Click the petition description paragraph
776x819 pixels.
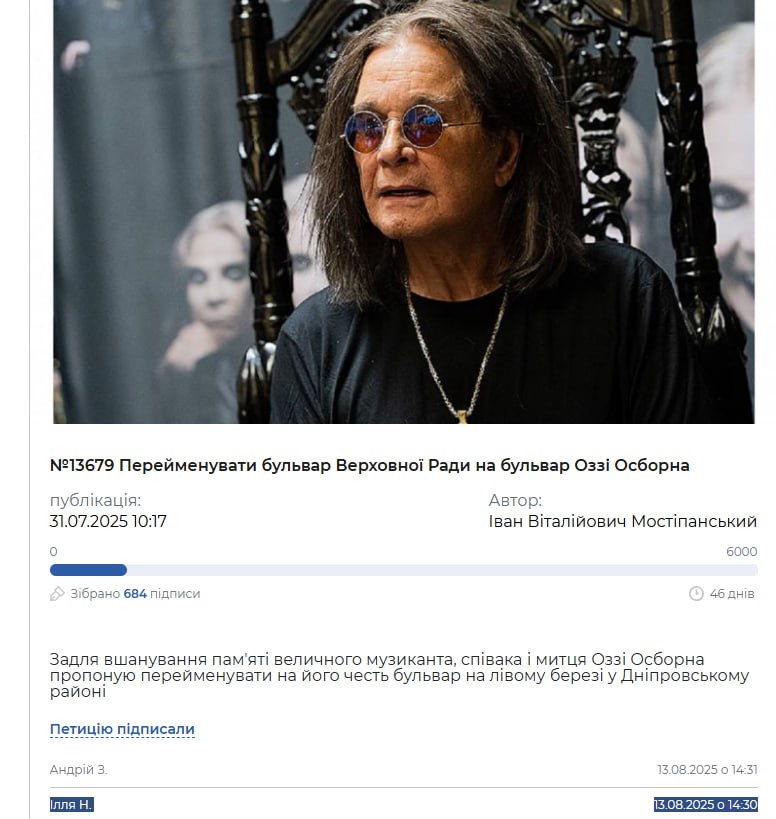tap(399, 675)
